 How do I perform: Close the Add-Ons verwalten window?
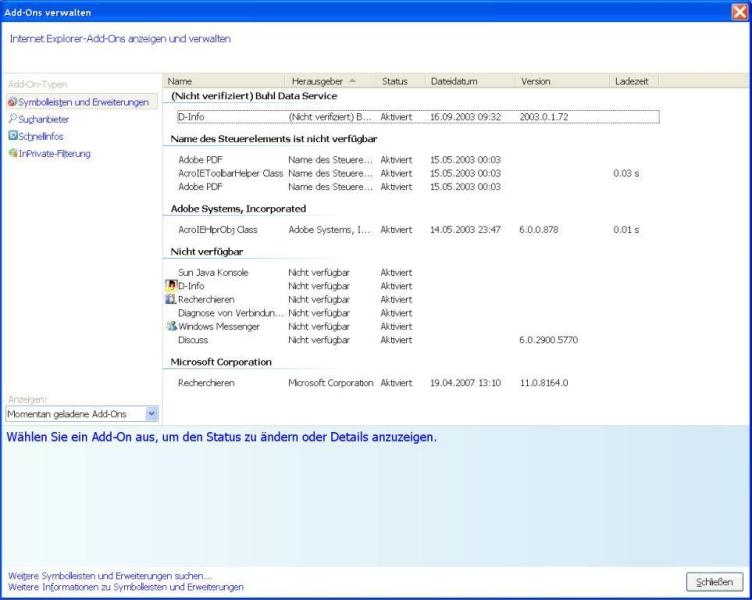[740, 12]
